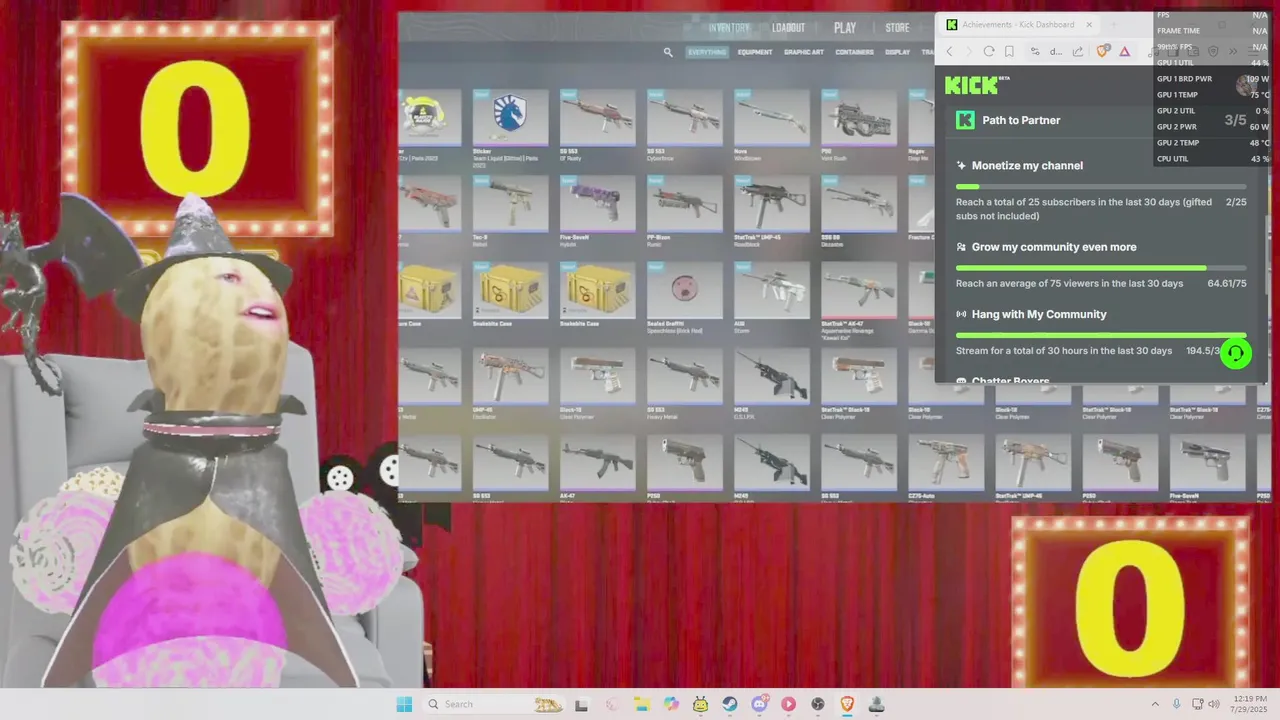Open the taskbar clock and date

pyautogui.click(x=1247, y=704)
